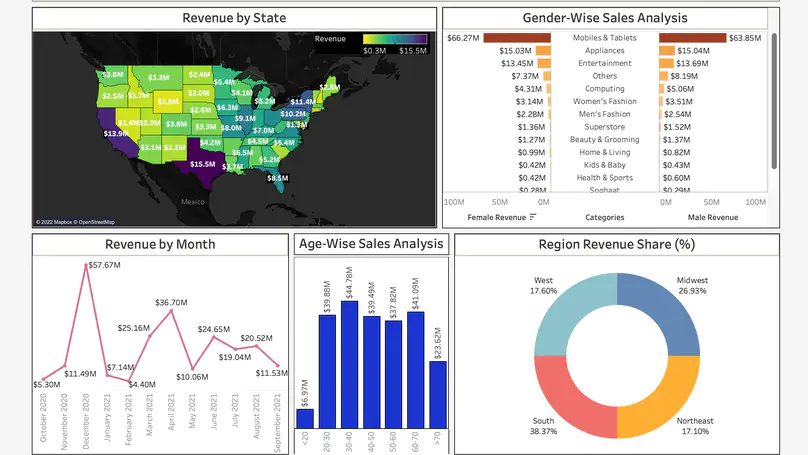This screenshot has height=455, width=808.
Task: Click the Categories axis label
Action: [x=604, y=217]
